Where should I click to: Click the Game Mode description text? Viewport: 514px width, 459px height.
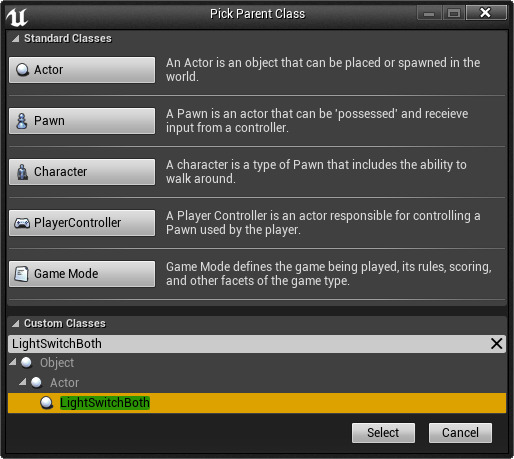click(329, 274)
